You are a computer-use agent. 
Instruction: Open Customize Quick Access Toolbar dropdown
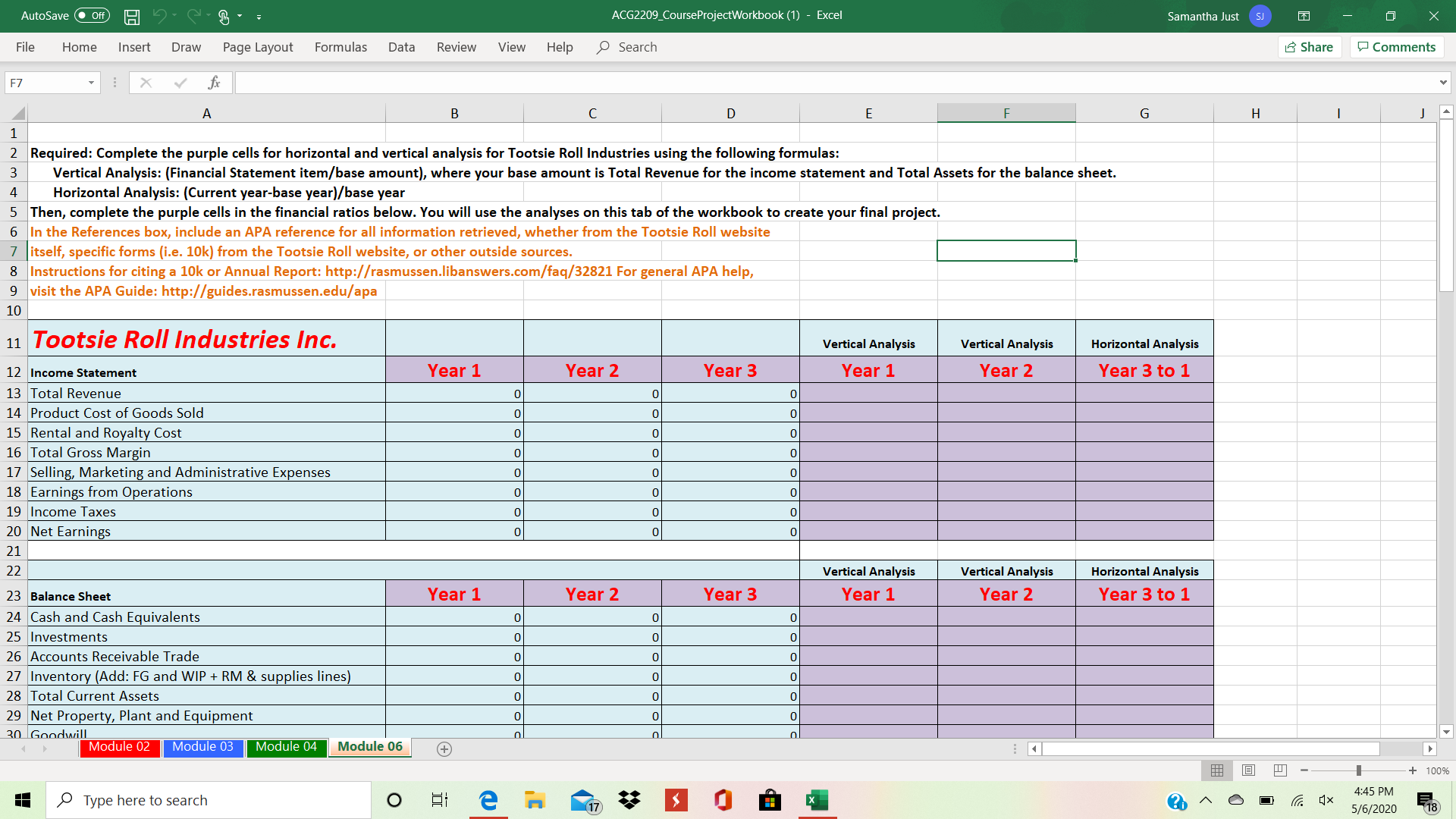[259, 16]
